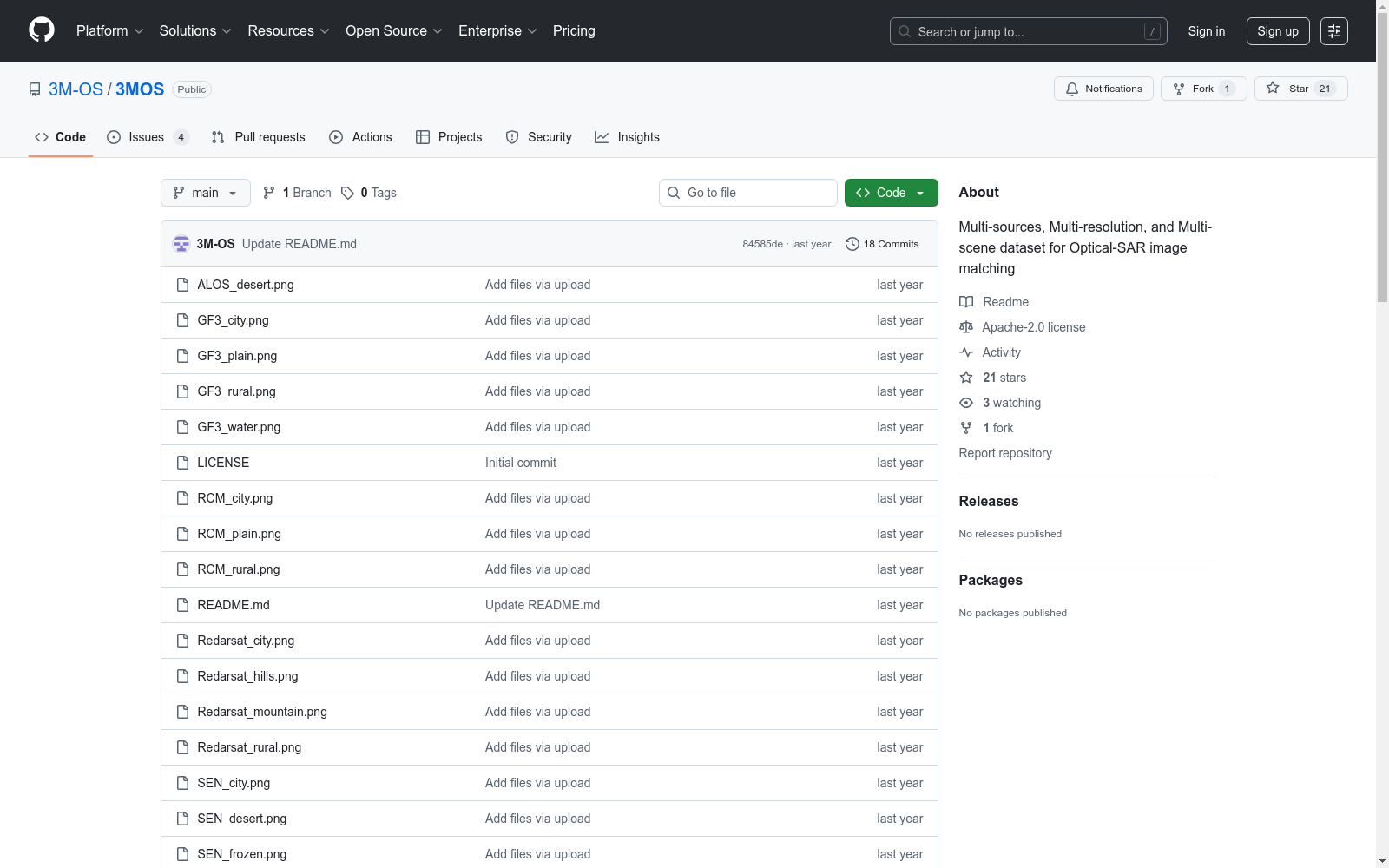Open file RCM_rural.png
The height and width of the screenshot is (868, 1389).
pyautogui.click(x=239, y=569)
